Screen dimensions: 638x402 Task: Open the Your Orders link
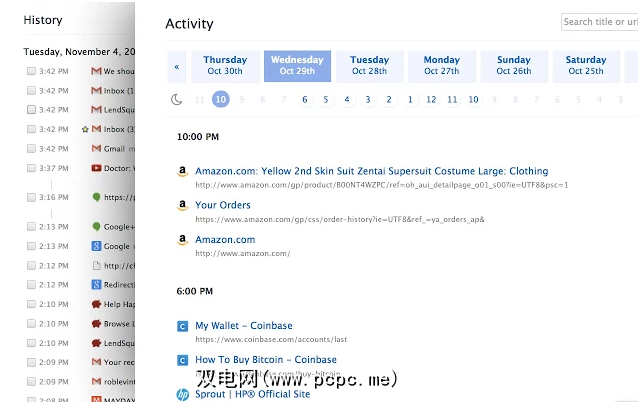pos(223,205)
